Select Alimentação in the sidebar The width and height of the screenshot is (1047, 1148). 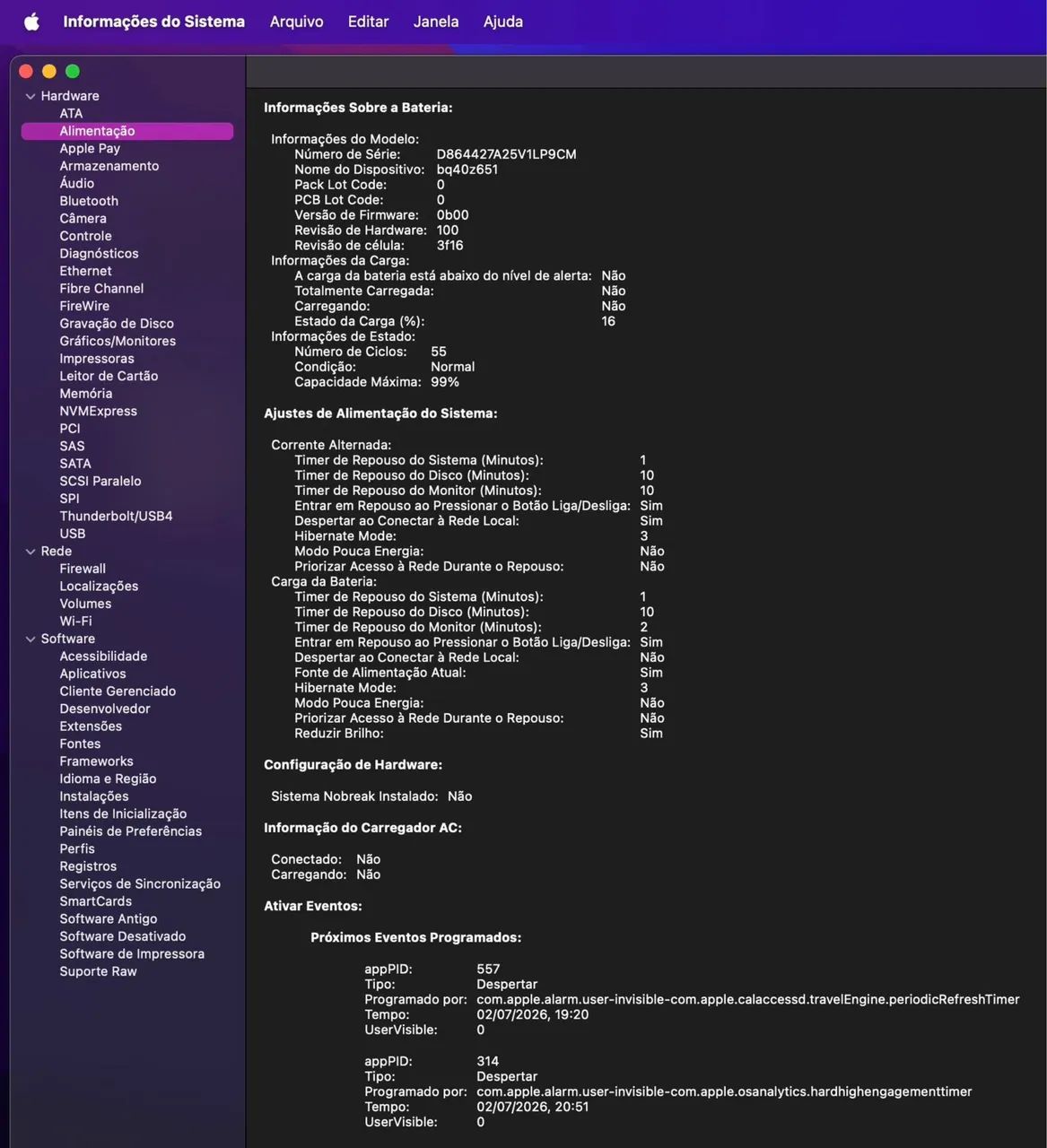pos(127,131)
